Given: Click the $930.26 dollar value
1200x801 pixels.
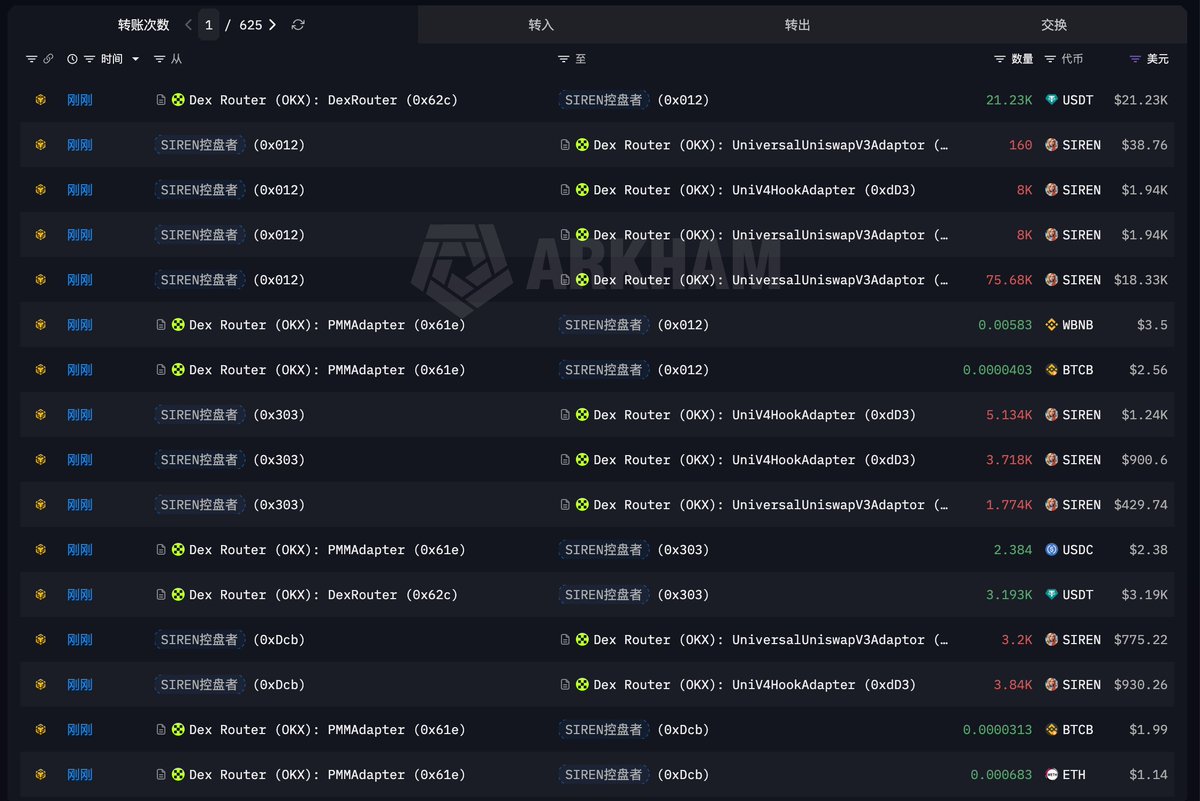Looking at the screenshot, I should (1141, 685).
